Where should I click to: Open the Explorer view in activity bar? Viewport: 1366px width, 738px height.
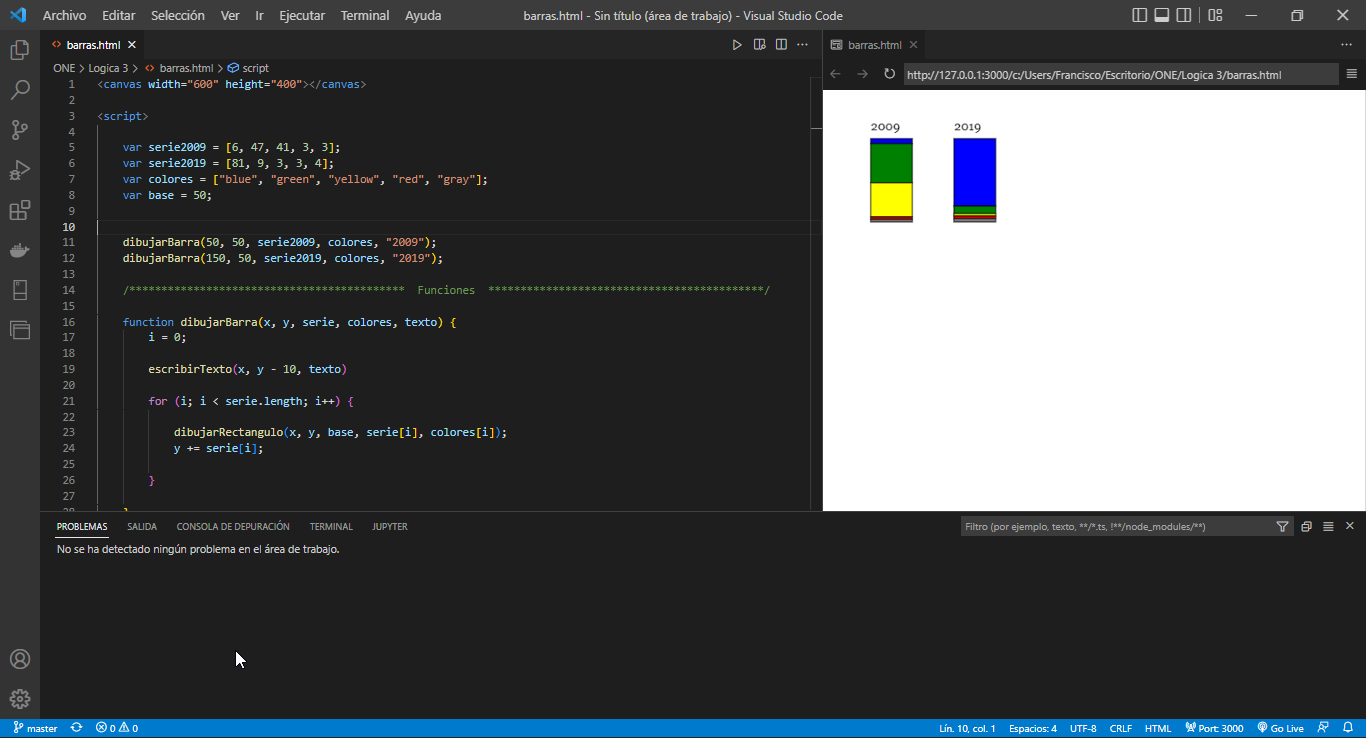[20, 50]
